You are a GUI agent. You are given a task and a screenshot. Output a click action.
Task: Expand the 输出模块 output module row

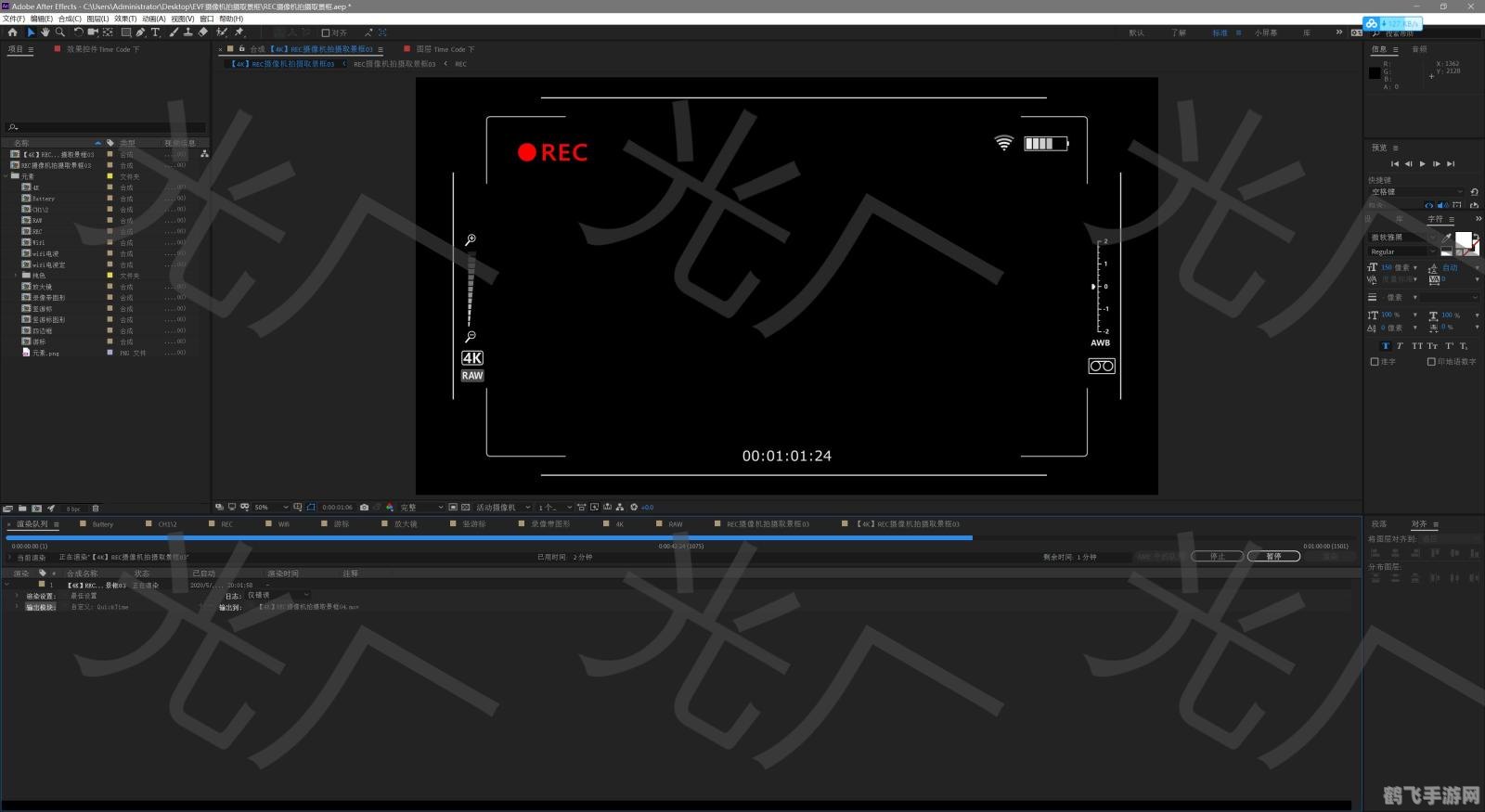[17, 607]
